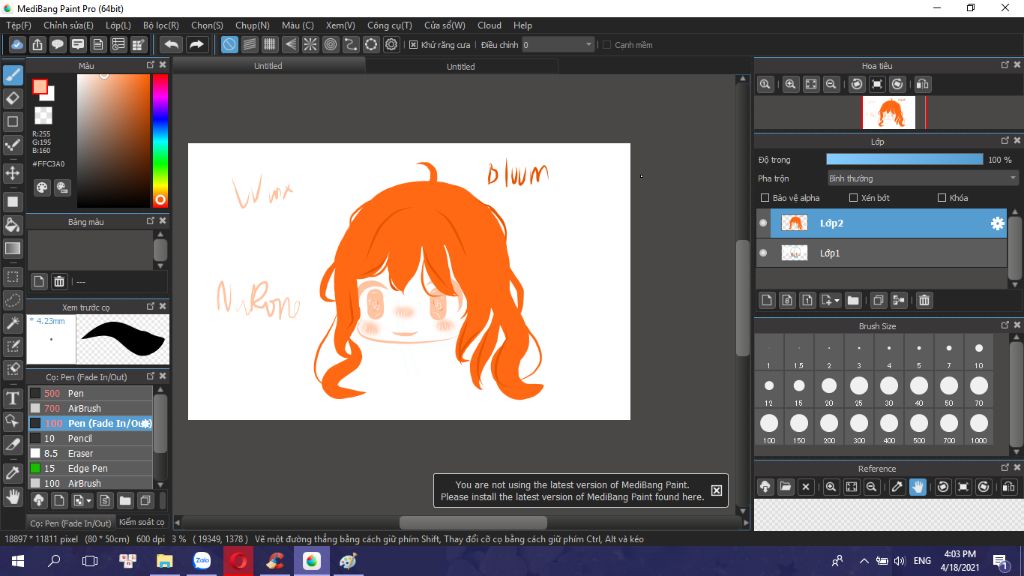Viewport: 1024px width, 576px height.
Task: Select layer Lớp1 in the layer list
Action: [x=882, y=253]
